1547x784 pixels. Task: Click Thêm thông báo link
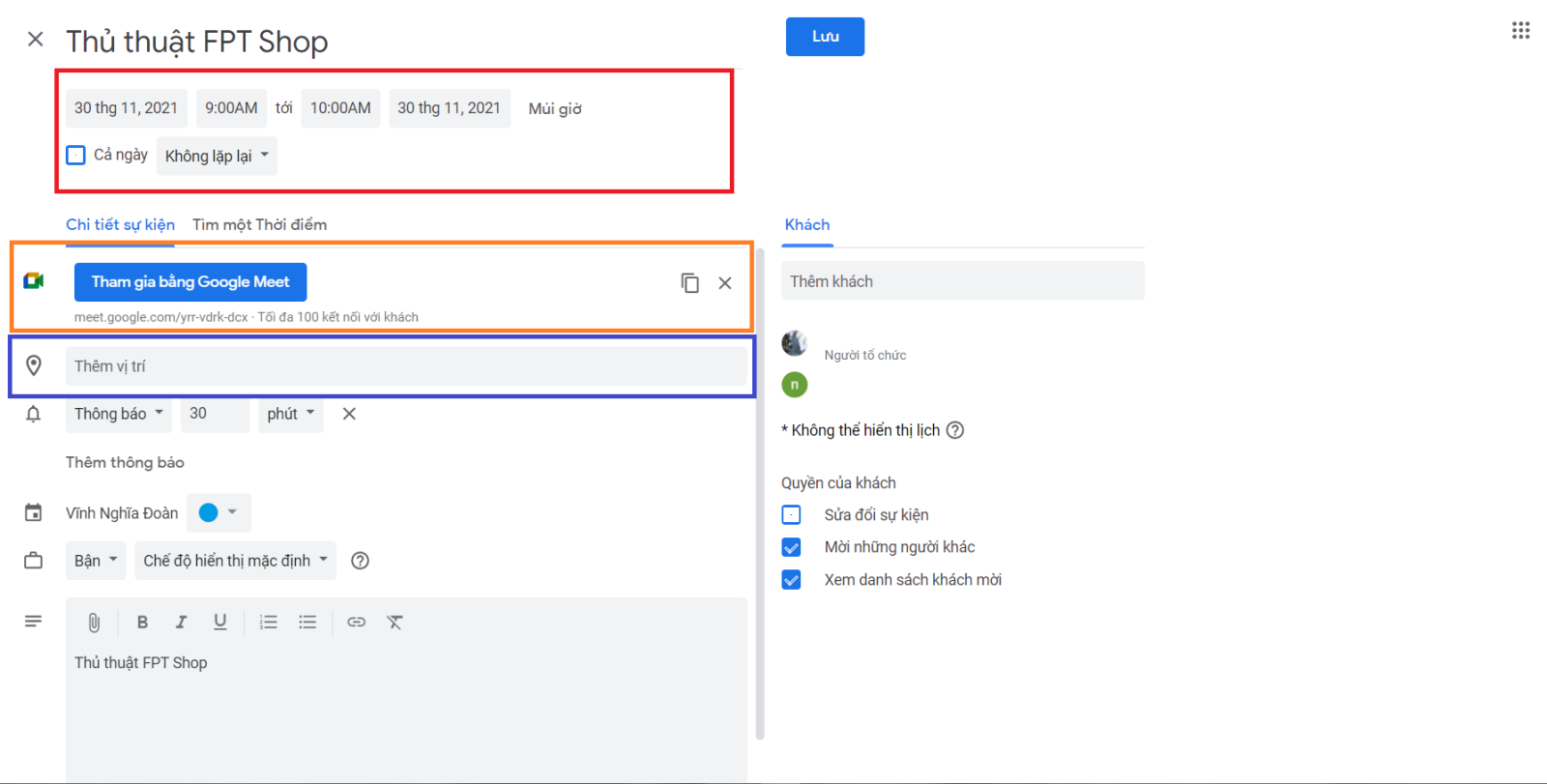(x=125, y=463)
